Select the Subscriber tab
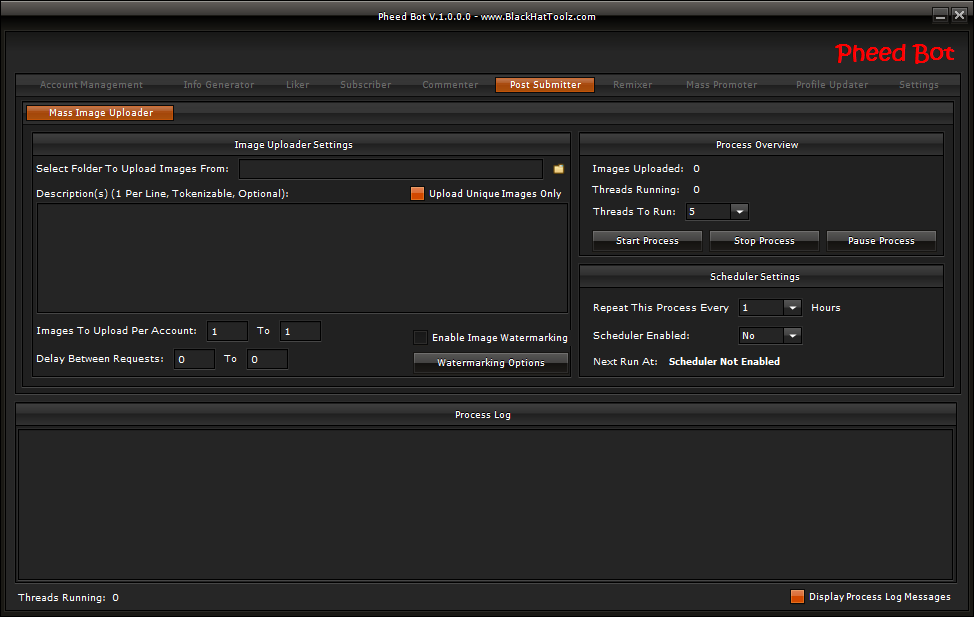The image size is (974, 617). click(x=366, y=85)
